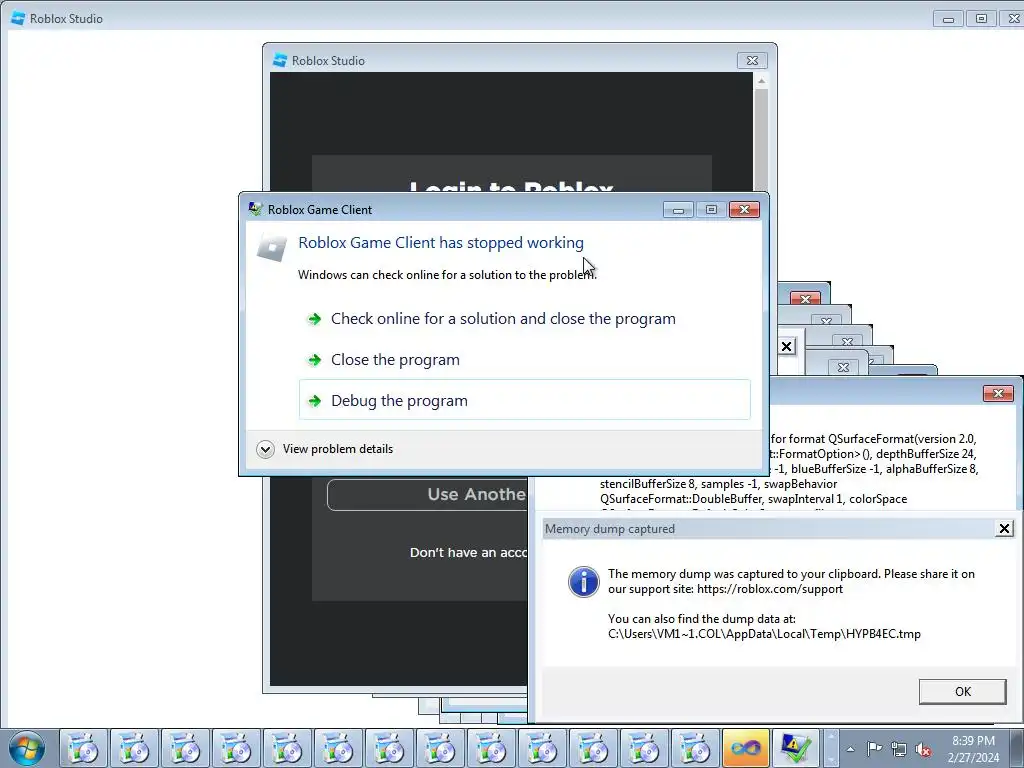Maximize the main Roblox Studio window
Image resolution: width=1024 pixels, height=768 pixels.
tap(981, 19)
